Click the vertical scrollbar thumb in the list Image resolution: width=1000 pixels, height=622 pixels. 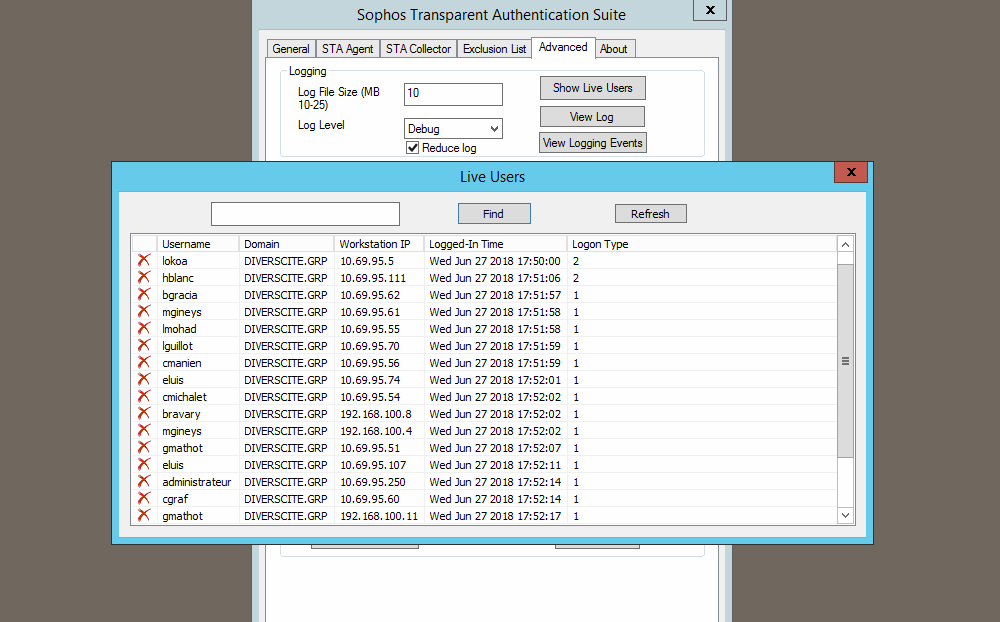point(845,360)
